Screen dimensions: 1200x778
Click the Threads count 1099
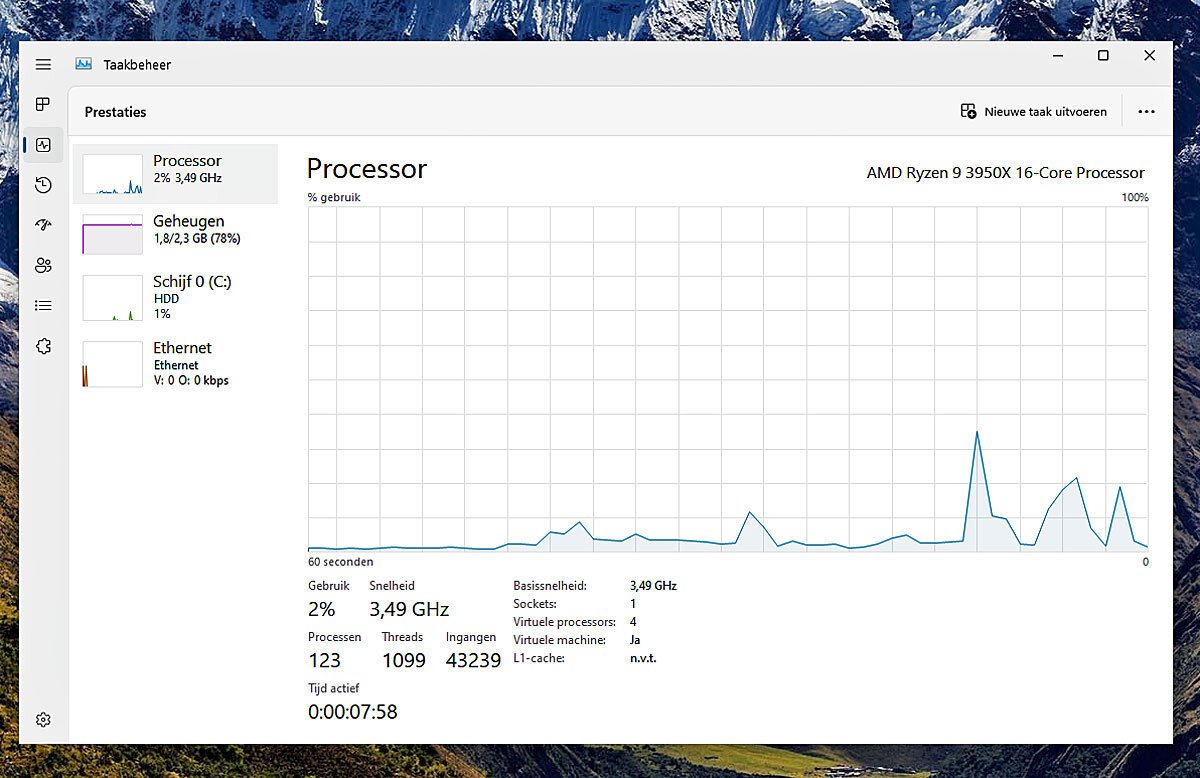403,660
